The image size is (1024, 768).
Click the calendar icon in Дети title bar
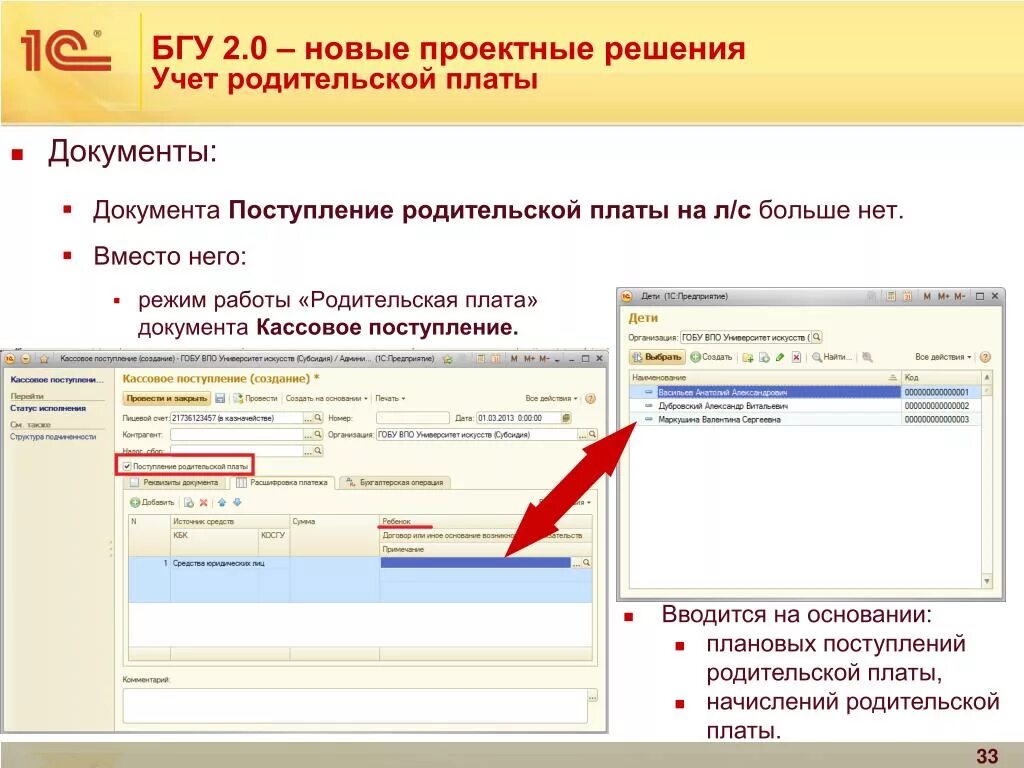click(908, 296)
